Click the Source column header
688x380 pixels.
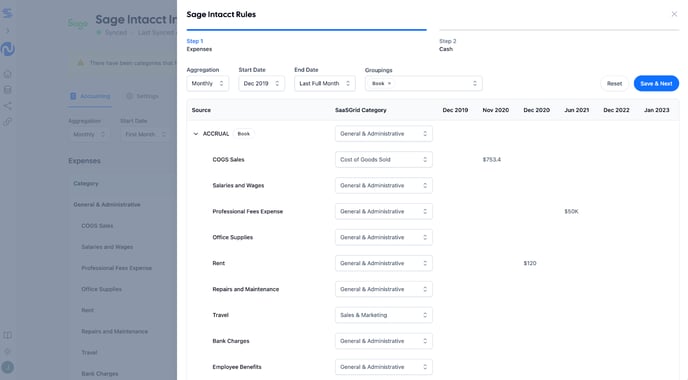coord(201,110)
